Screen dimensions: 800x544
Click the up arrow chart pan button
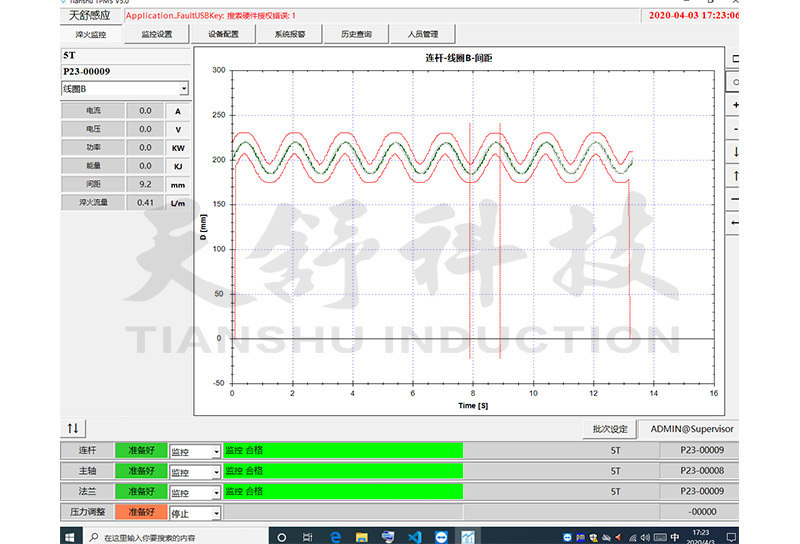[x=733, y=176]
